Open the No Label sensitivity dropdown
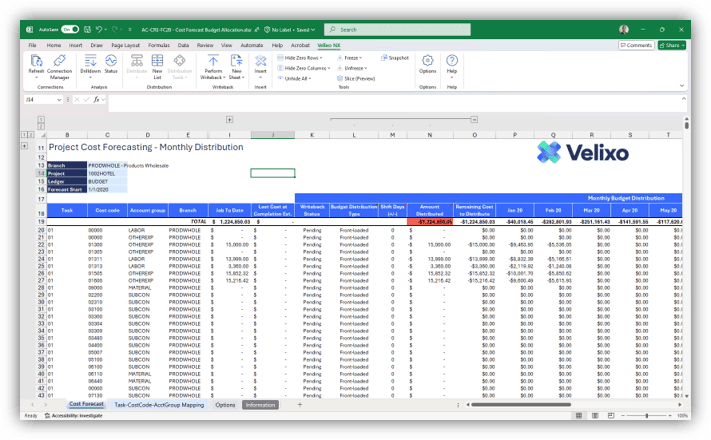Image resolution: width=711 pixels, height=440 pixels. point(289,30)
